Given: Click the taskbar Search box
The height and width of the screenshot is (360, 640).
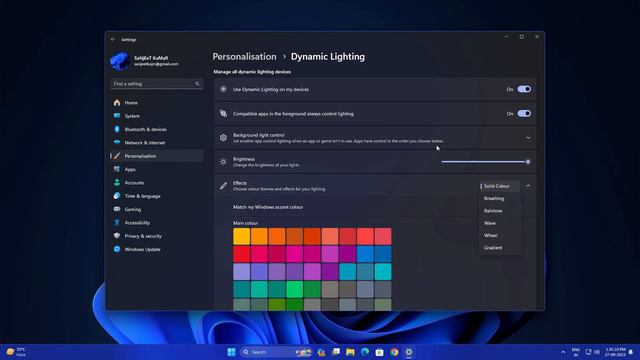Looking at the screenshot, I should [x=276, y=352].
